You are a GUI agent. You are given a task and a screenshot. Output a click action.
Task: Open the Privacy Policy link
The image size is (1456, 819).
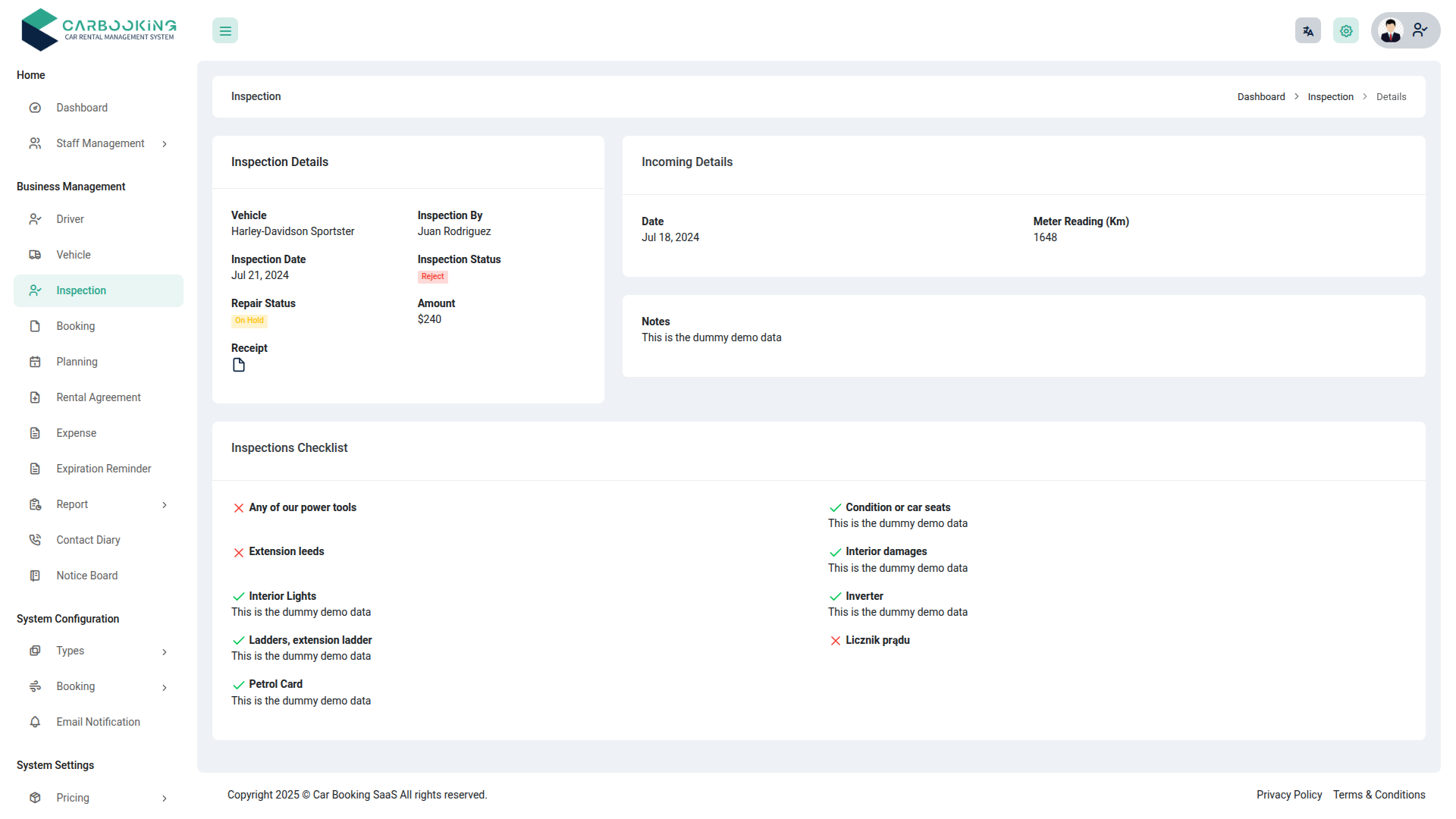1288,795
